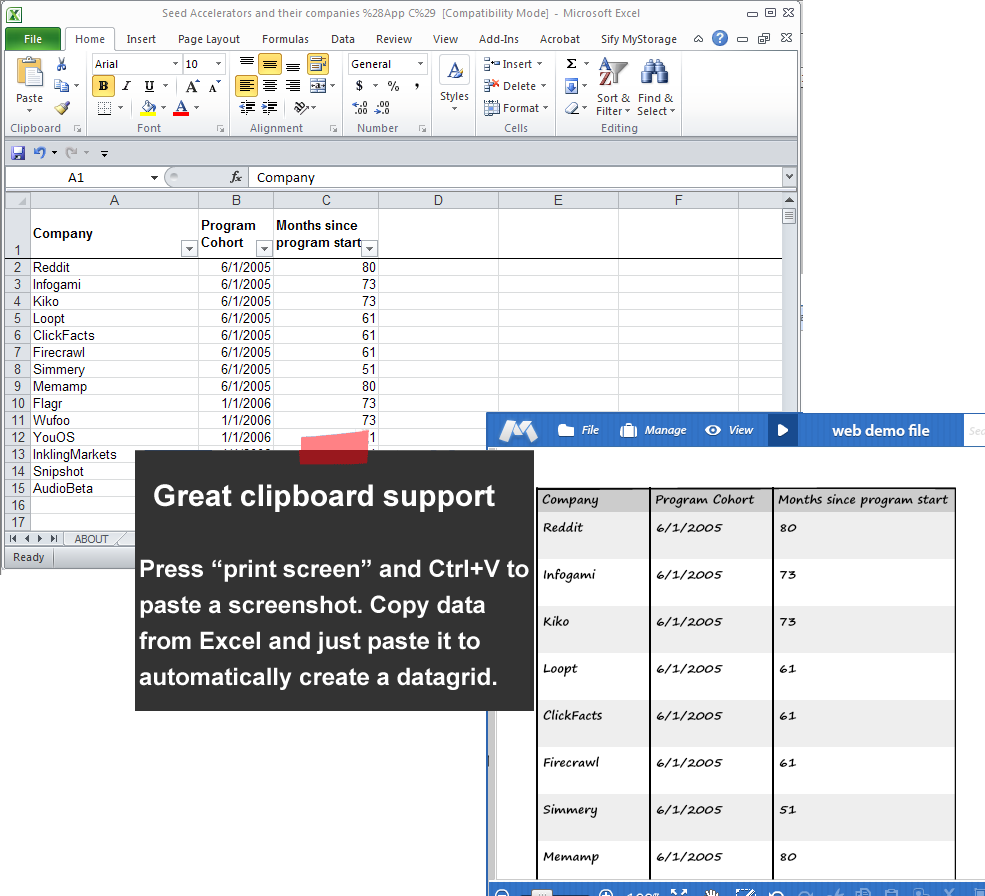Click the Undo arrow in quick access toolbar
985x896 pixels.
pos(40,153)
